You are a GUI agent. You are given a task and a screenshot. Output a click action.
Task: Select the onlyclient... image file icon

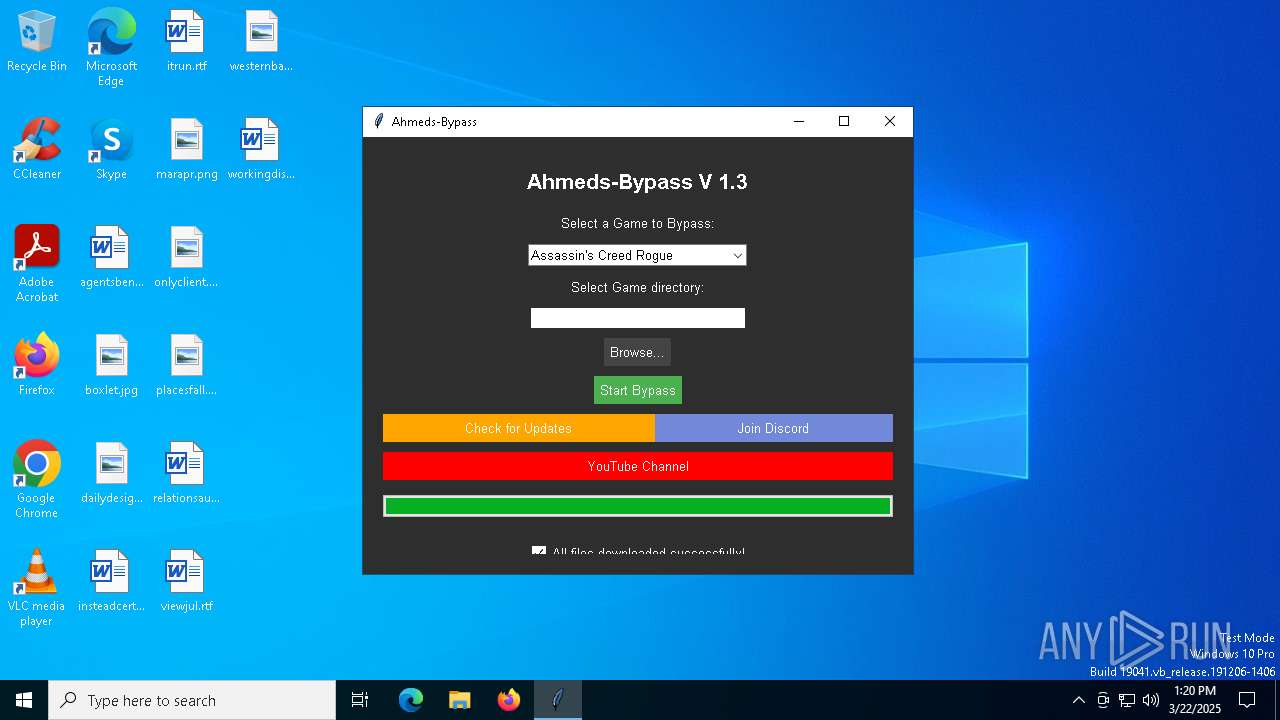[x=186, y=257]
